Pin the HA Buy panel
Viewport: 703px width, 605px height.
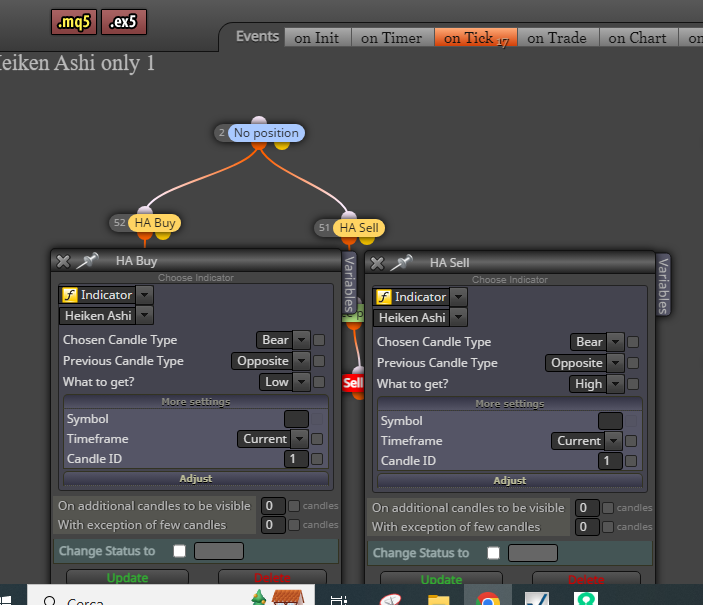pyautogui.click(x=88, y=261)
